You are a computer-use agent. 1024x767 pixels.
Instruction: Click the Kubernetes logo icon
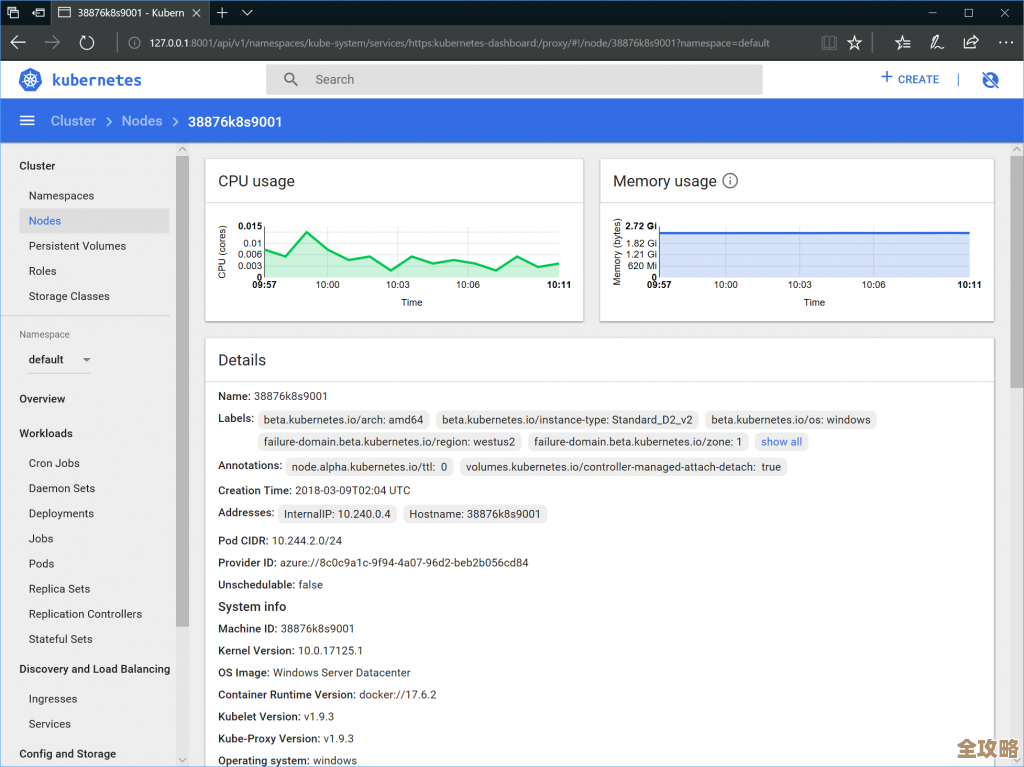[31, 80]
